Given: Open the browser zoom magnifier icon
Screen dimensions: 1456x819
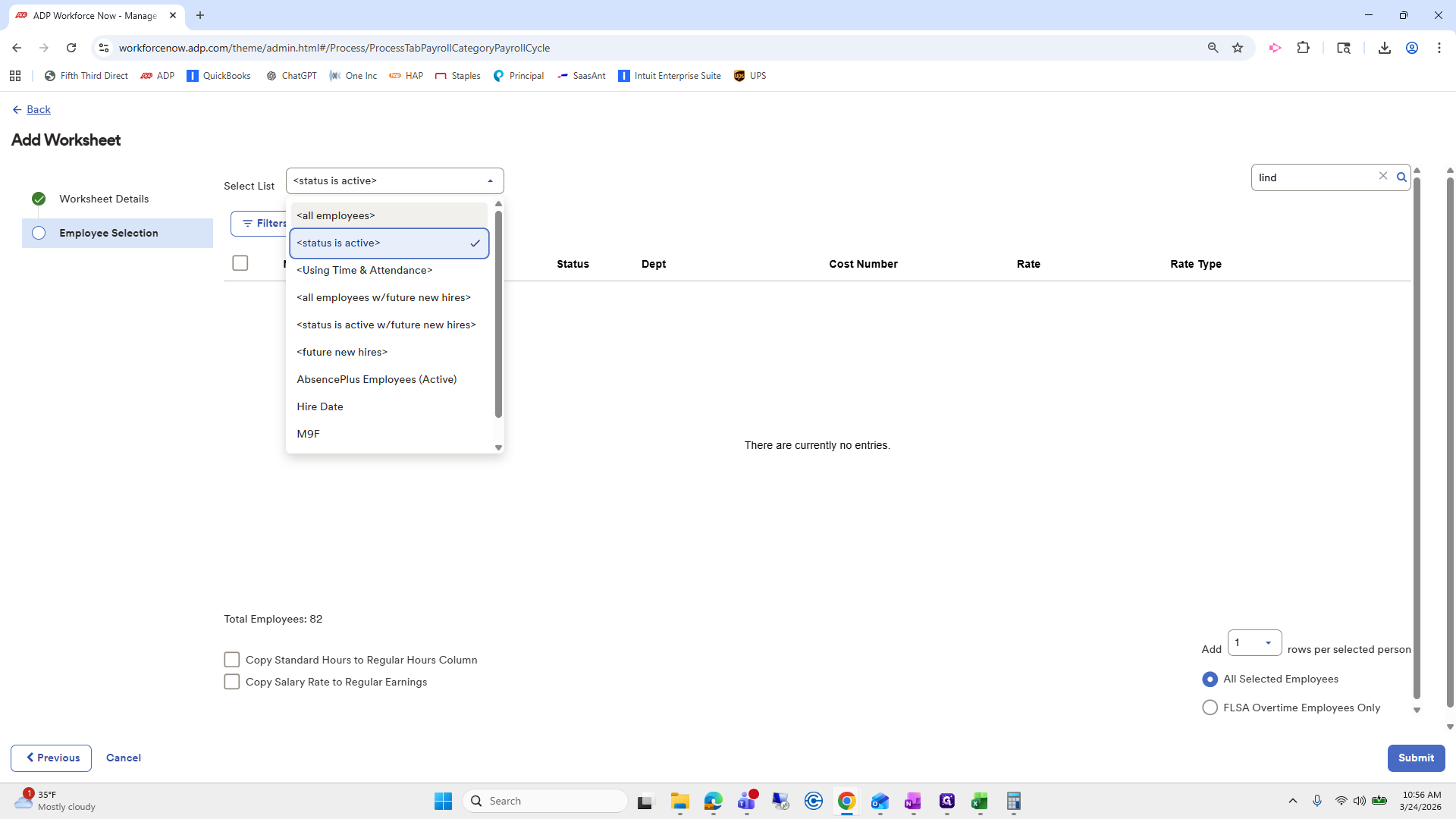Looking at the screenshot, I should pyautogui.click(x=1213, y=48).
